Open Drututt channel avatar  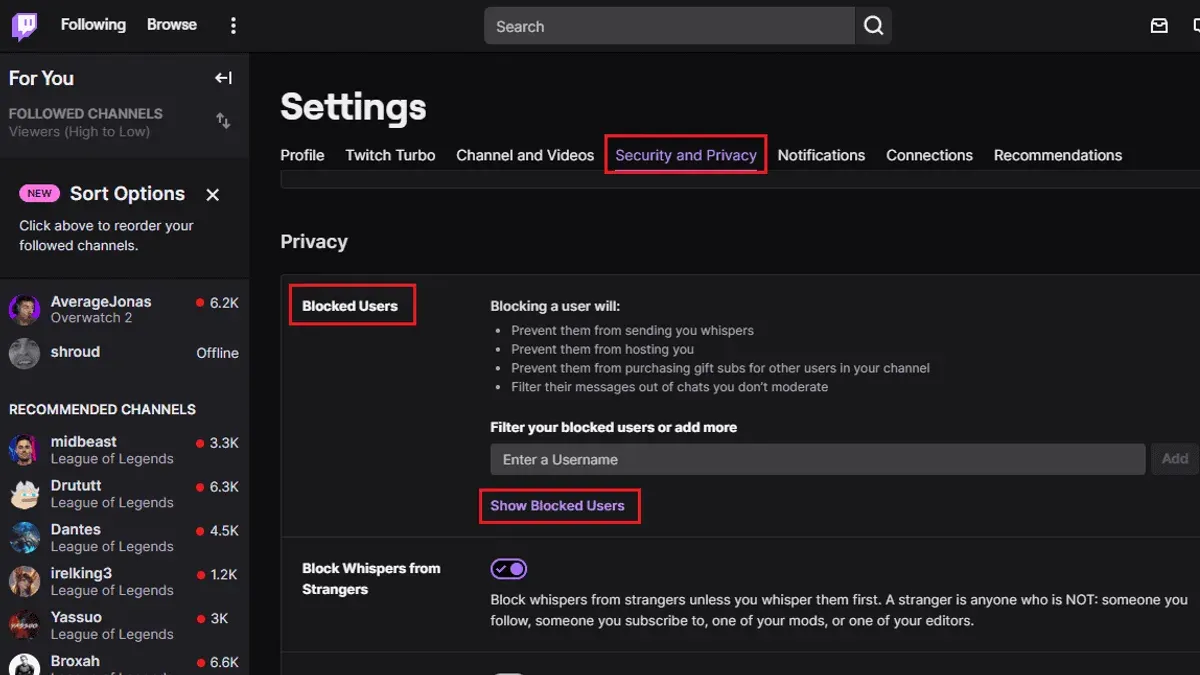pyautogui.click(x=24, y=493)
